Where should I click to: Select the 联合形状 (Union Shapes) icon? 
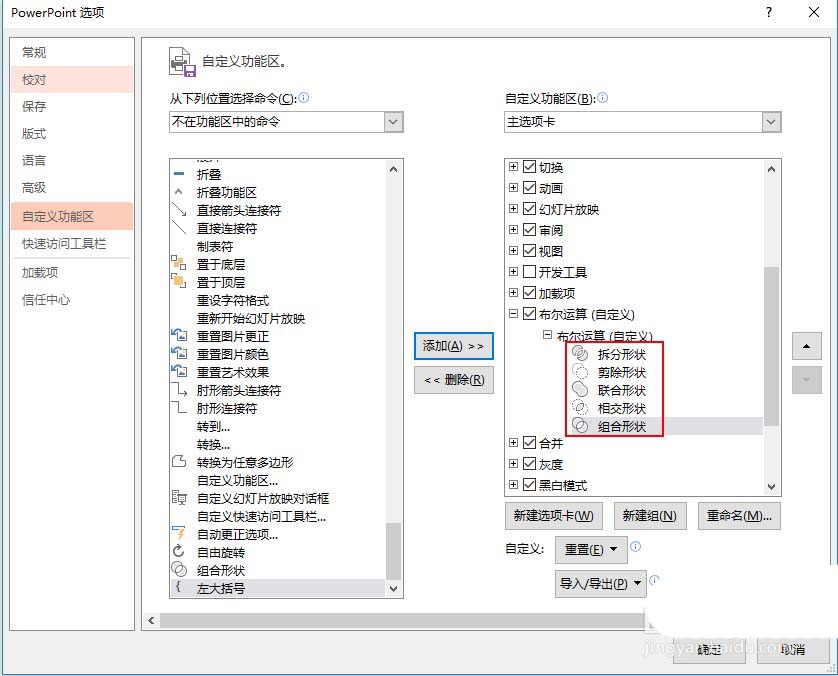pos(579,388)
